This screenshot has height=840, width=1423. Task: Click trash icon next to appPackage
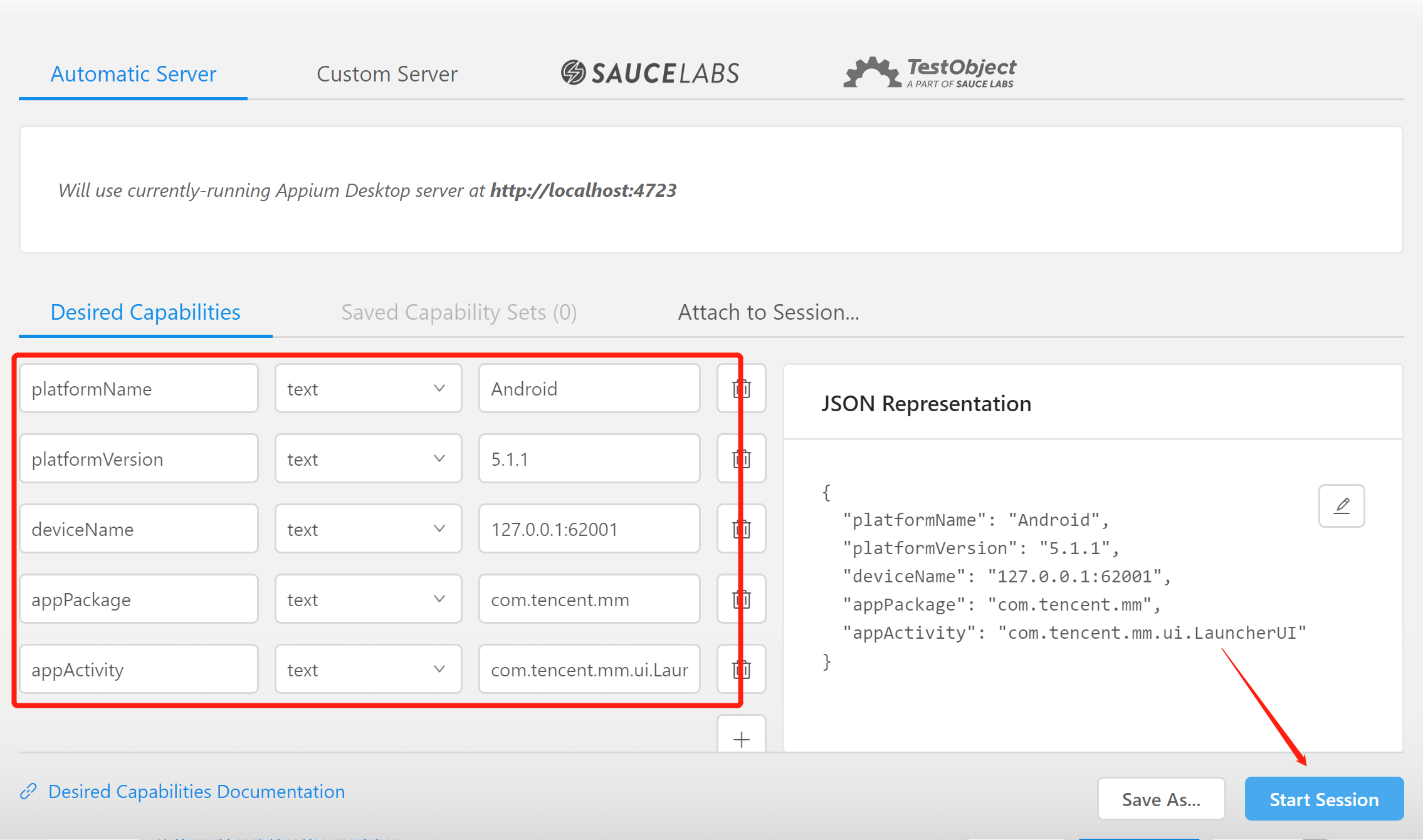[742, 599]
